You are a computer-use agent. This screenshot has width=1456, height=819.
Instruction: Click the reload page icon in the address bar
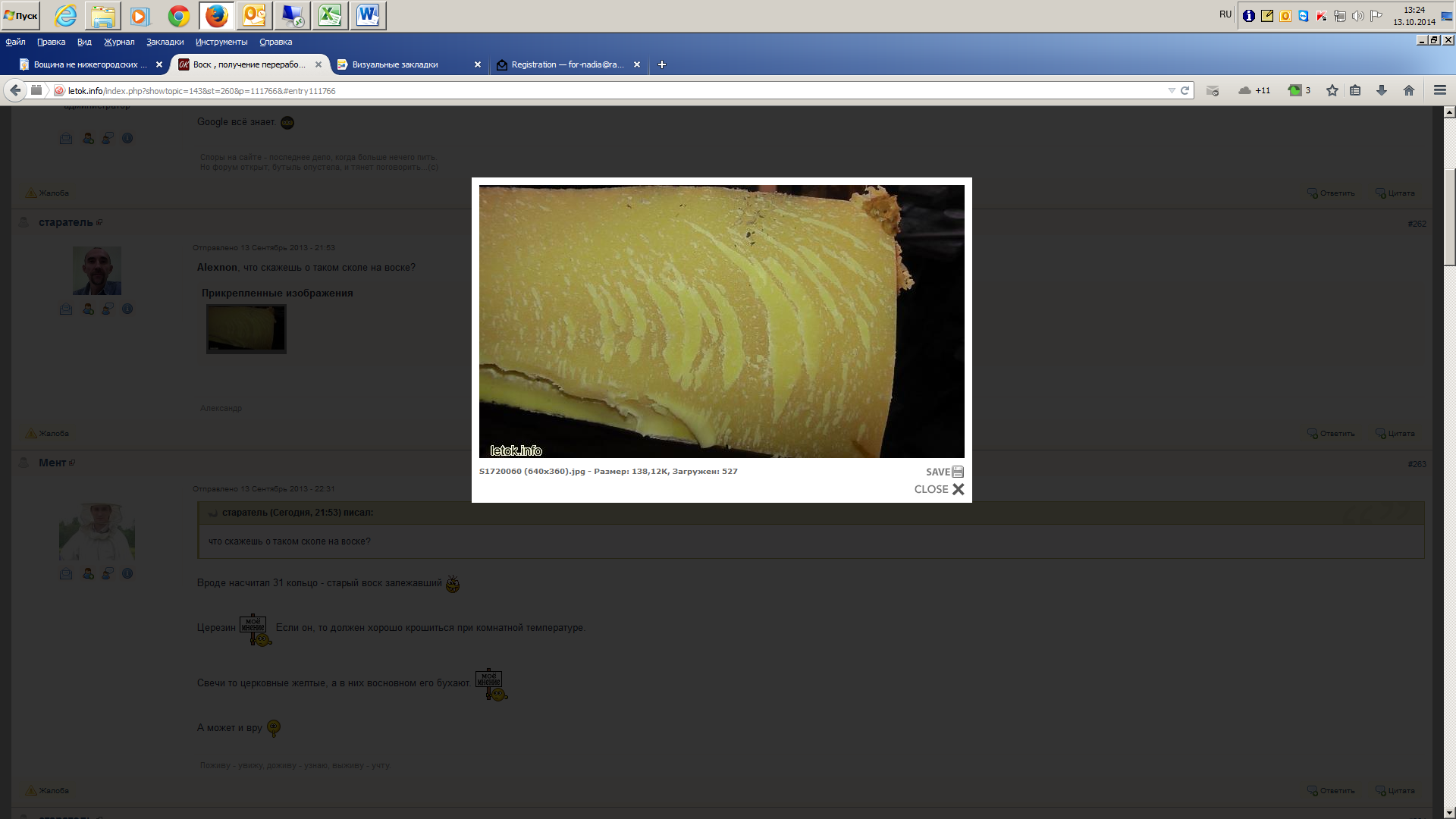1185,90
